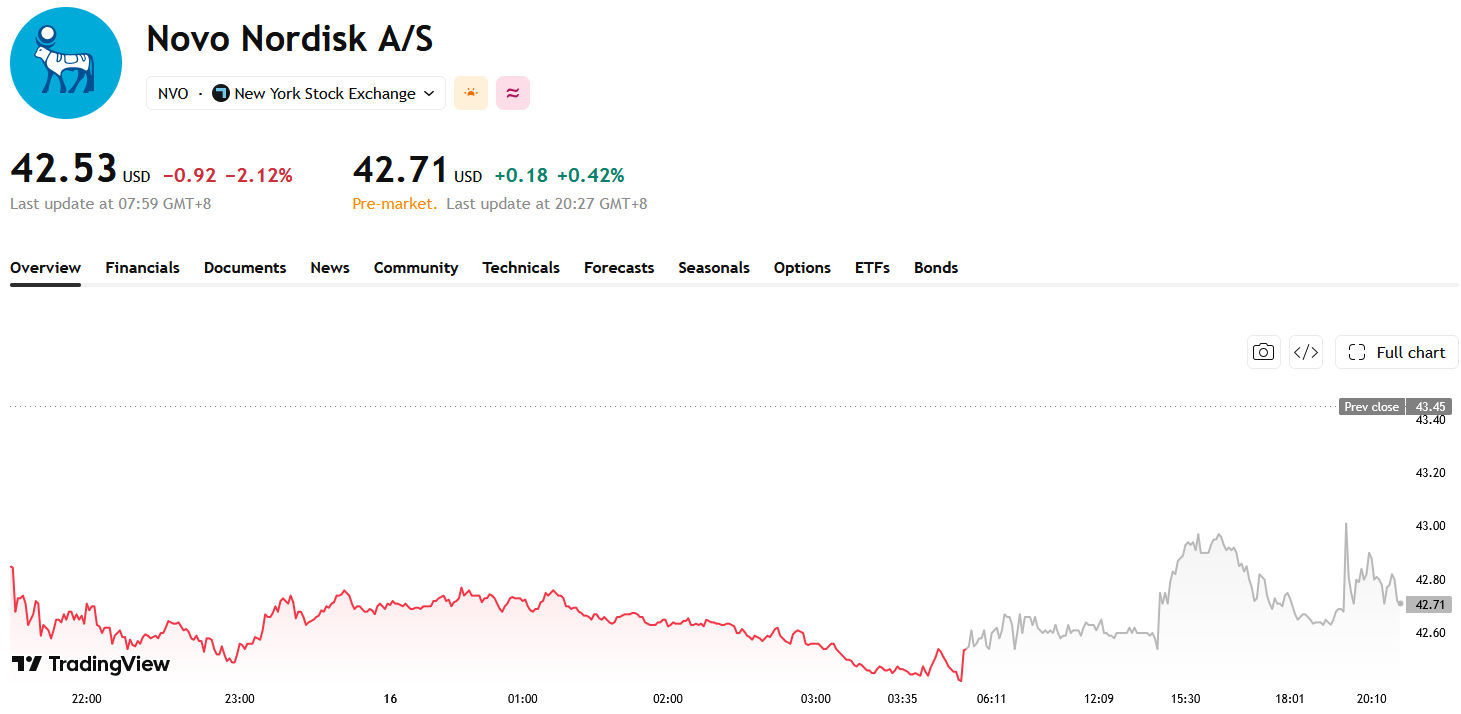Screen dimensions: 1461x714
Task: Take a chart snapshot with camera icon
Action: pyautogui.click(x=1264, y=352)
